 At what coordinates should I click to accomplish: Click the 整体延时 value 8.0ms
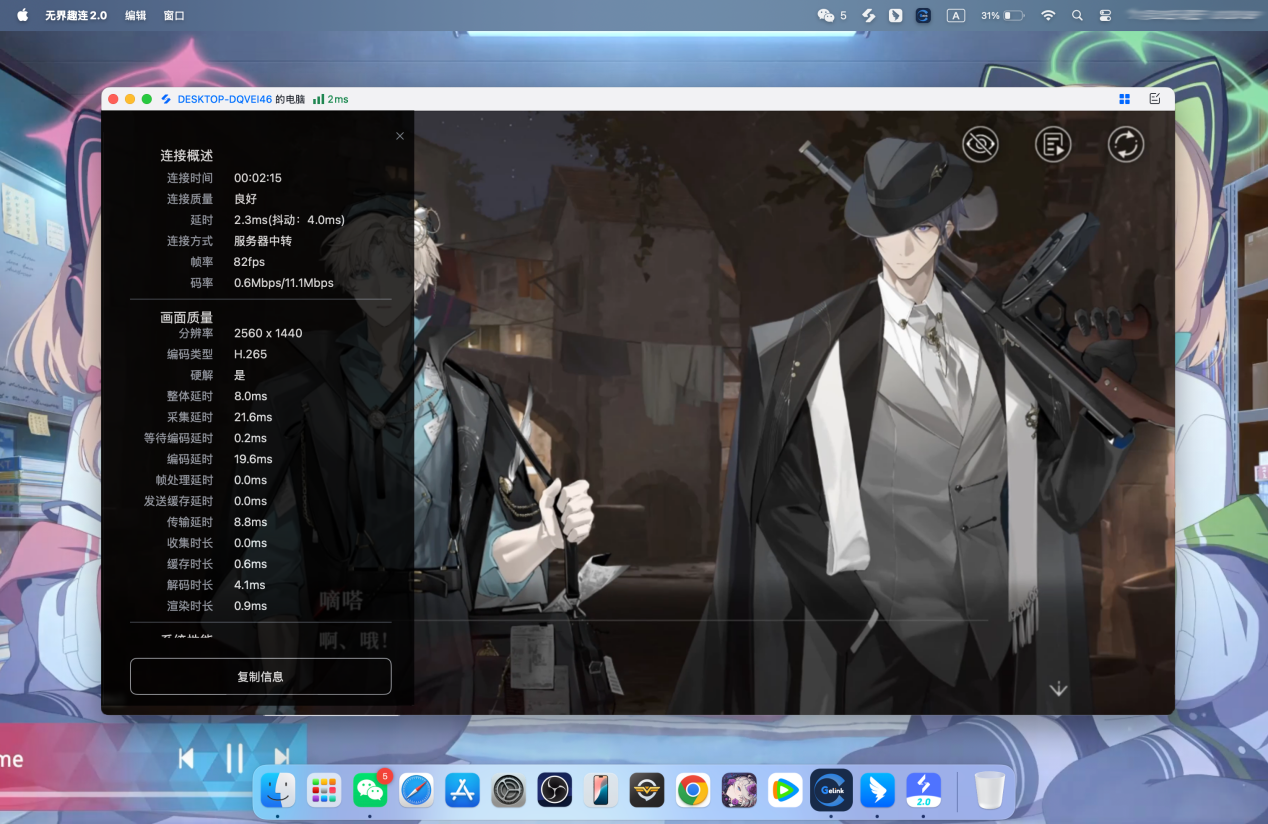point(251,396)
